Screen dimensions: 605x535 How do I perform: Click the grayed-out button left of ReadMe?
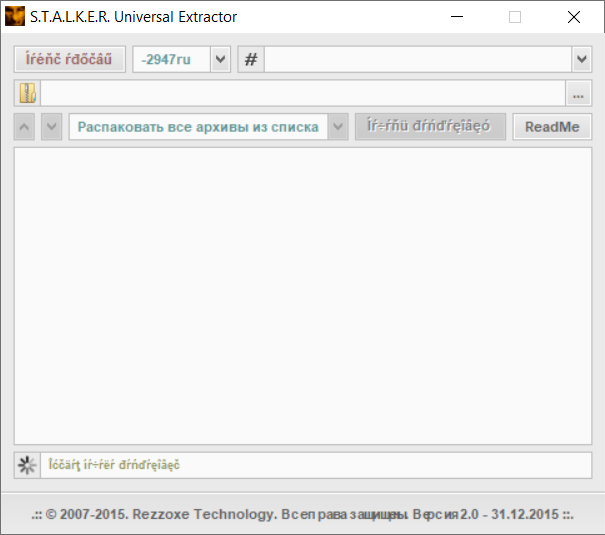click(x=429, y=127)
